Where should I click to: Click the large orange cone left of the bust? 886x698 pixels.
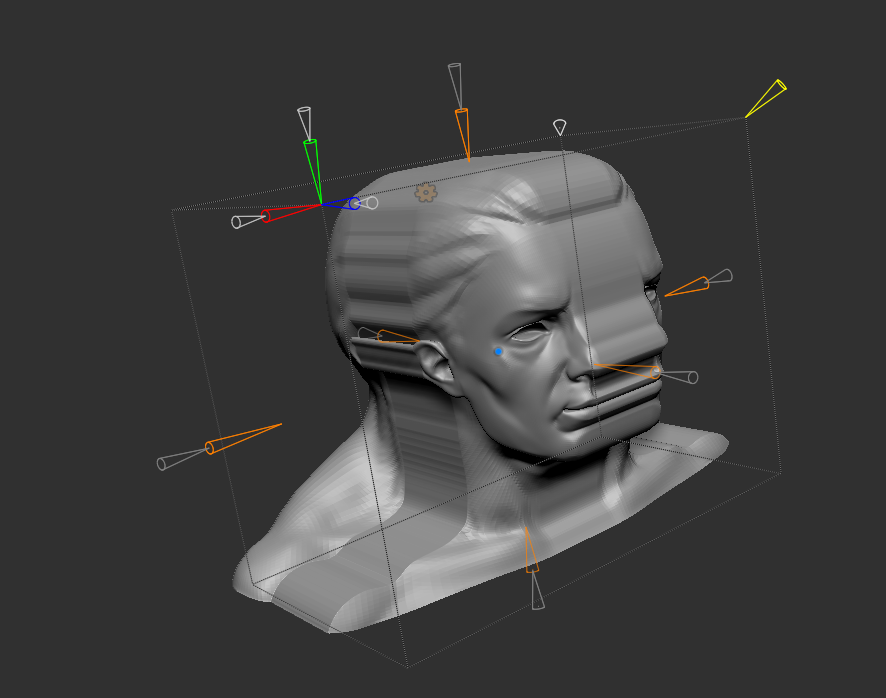[243, 439]
